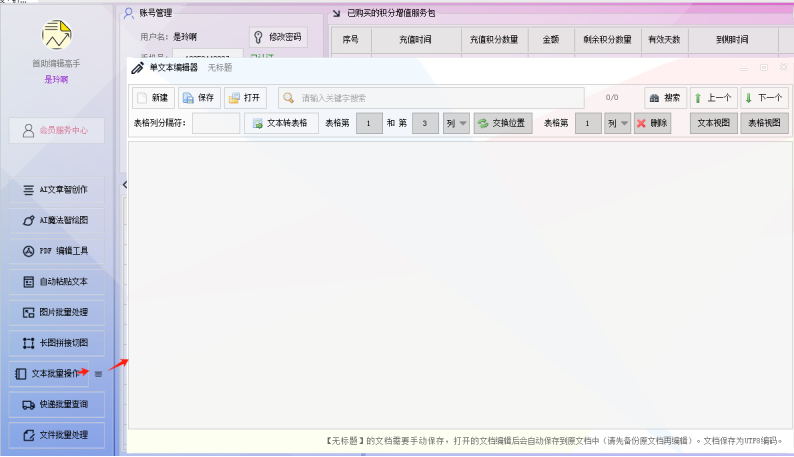Open 列 dropdown beside 删除 button

point(617,123)
